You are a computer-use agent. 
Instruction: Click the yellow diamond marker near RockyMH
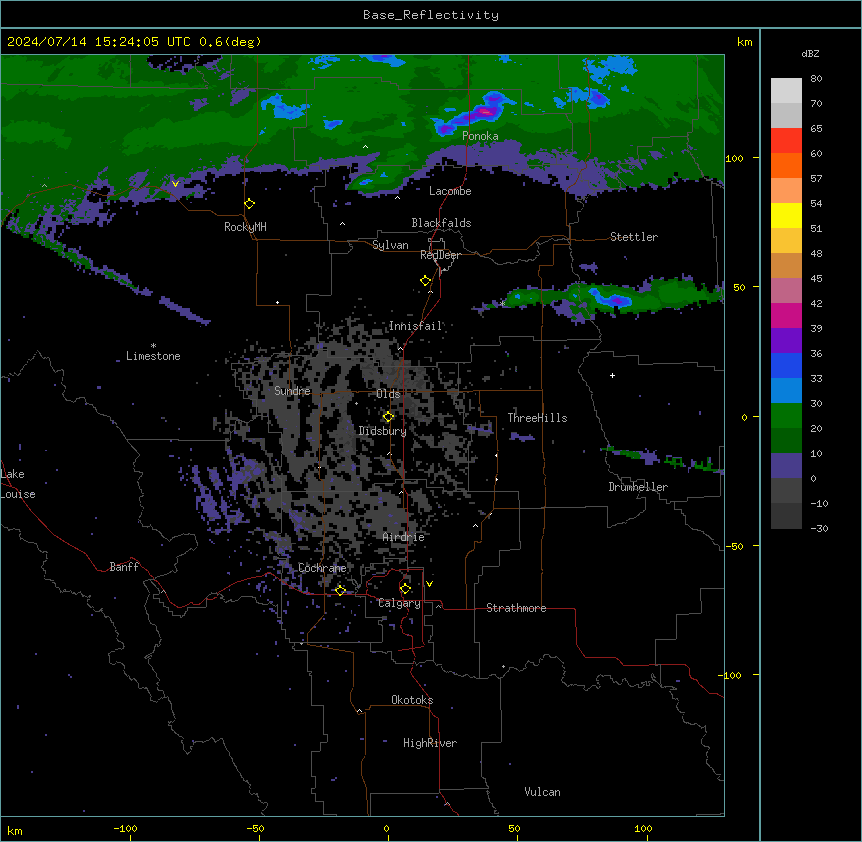249,204
